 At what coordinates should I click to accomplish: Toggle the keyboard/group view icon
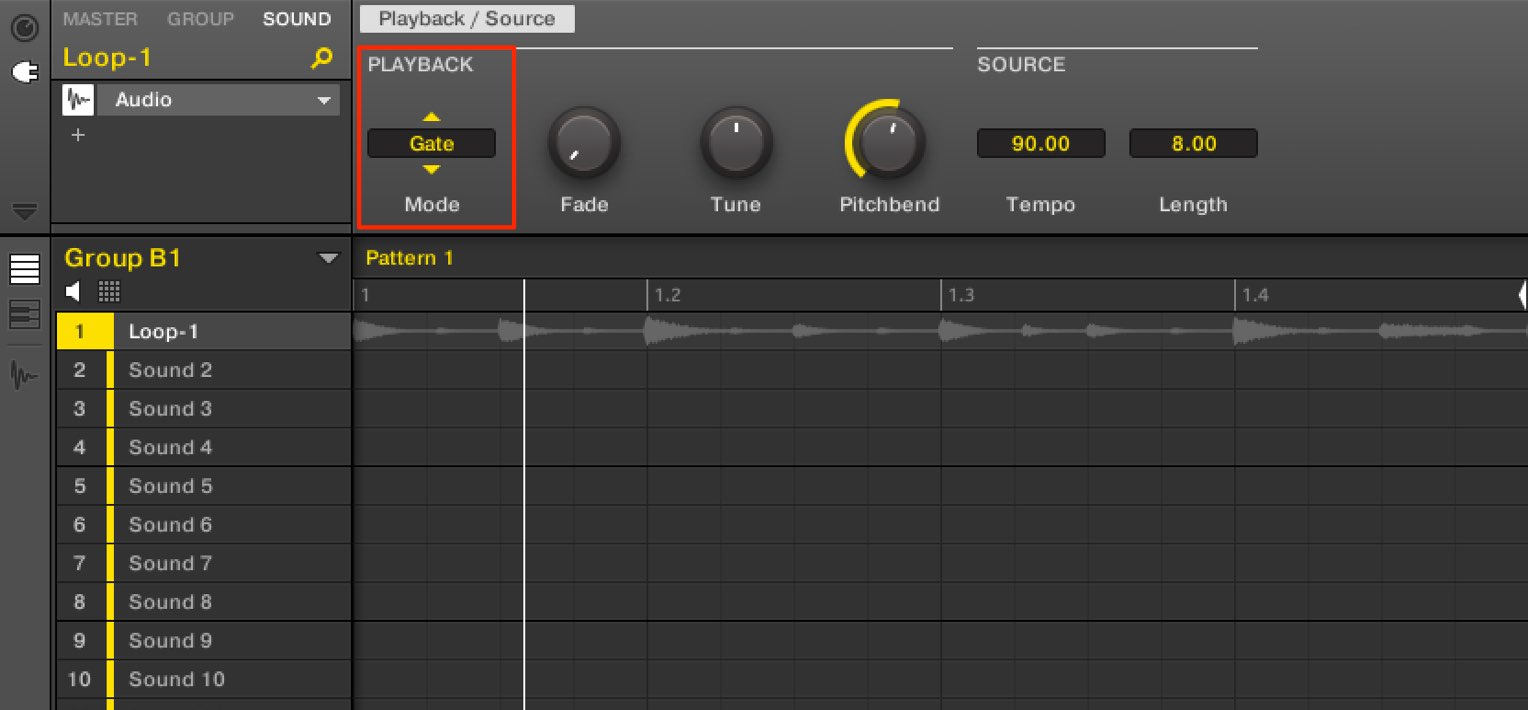(24, 314)
